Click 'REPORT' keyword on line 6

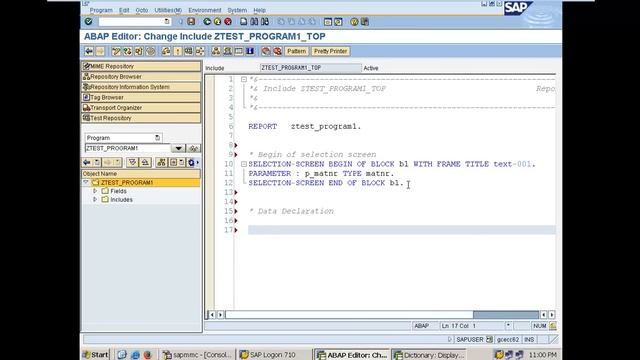coord(262,127)
